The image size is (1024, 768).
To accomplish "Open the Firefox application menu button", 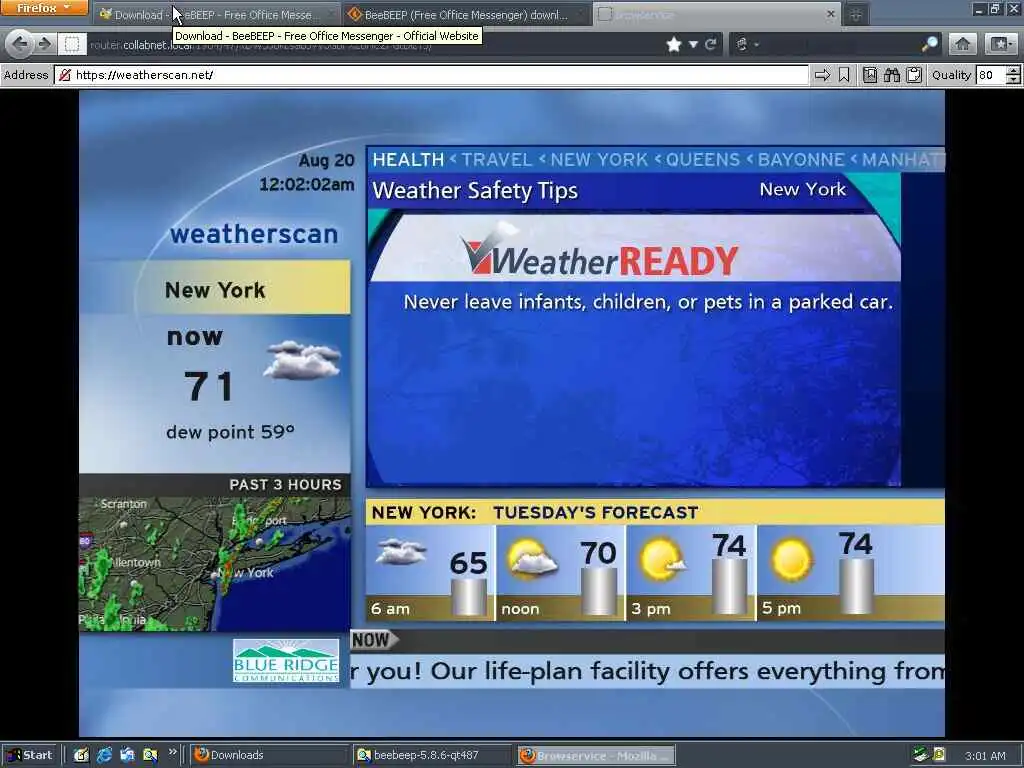I will point(43,8).
